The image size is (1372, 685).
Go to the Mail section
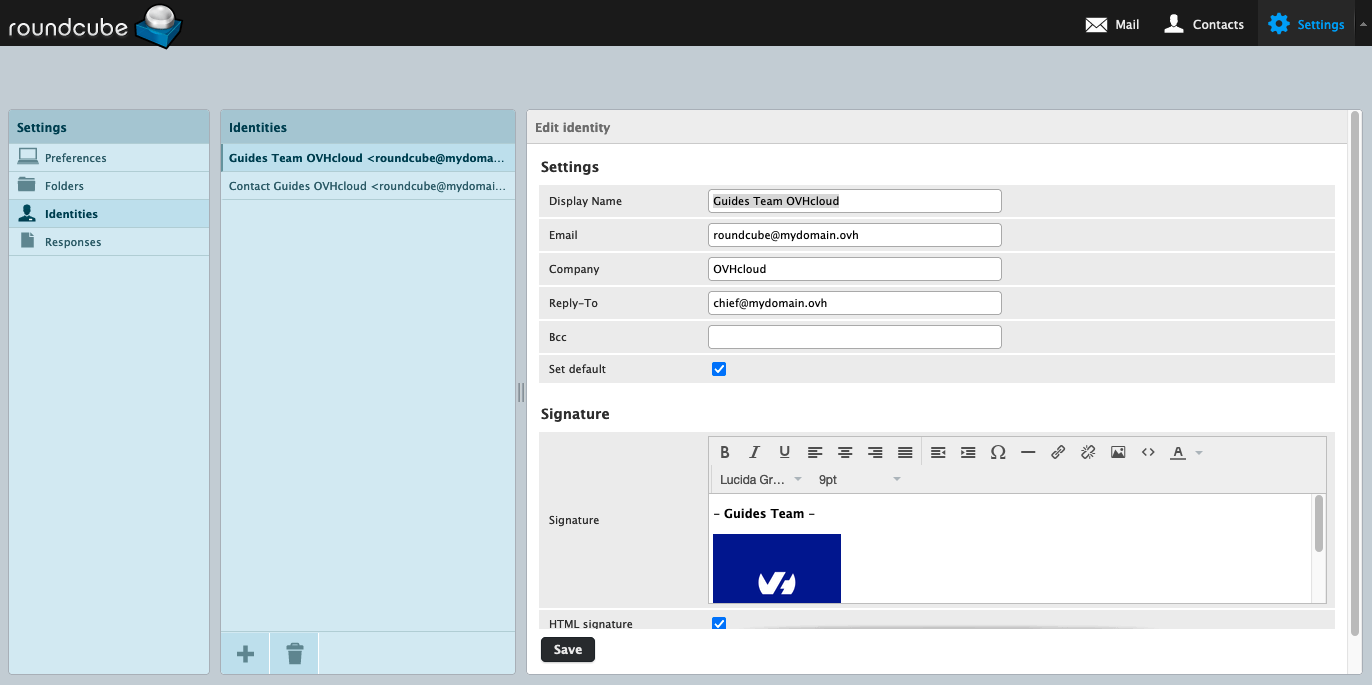point(1112,24)
